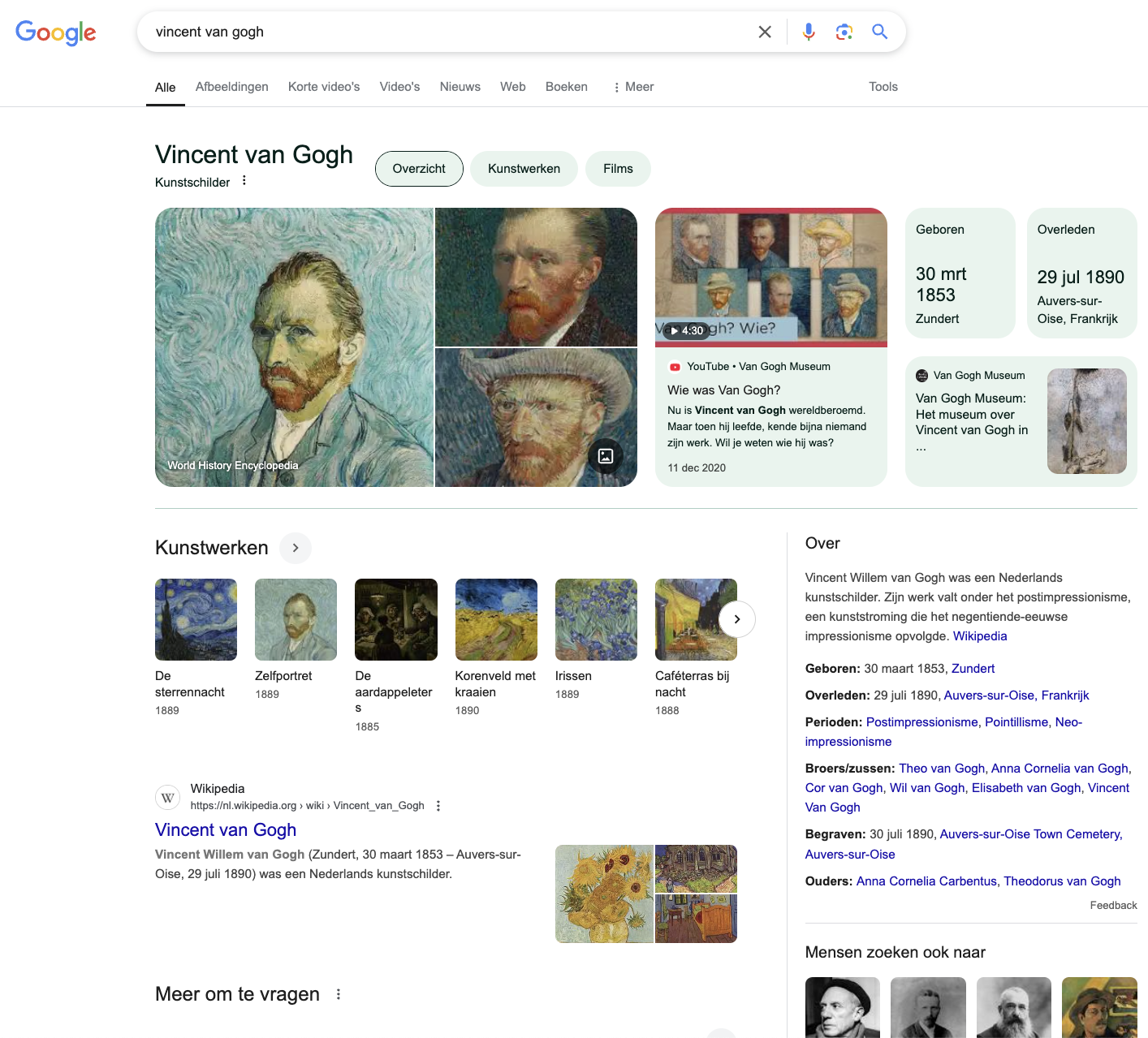Click Van Gogh Museum favicon
Image resolution: width=1148 pixels, height=1038 pixels.
(922, 376)
